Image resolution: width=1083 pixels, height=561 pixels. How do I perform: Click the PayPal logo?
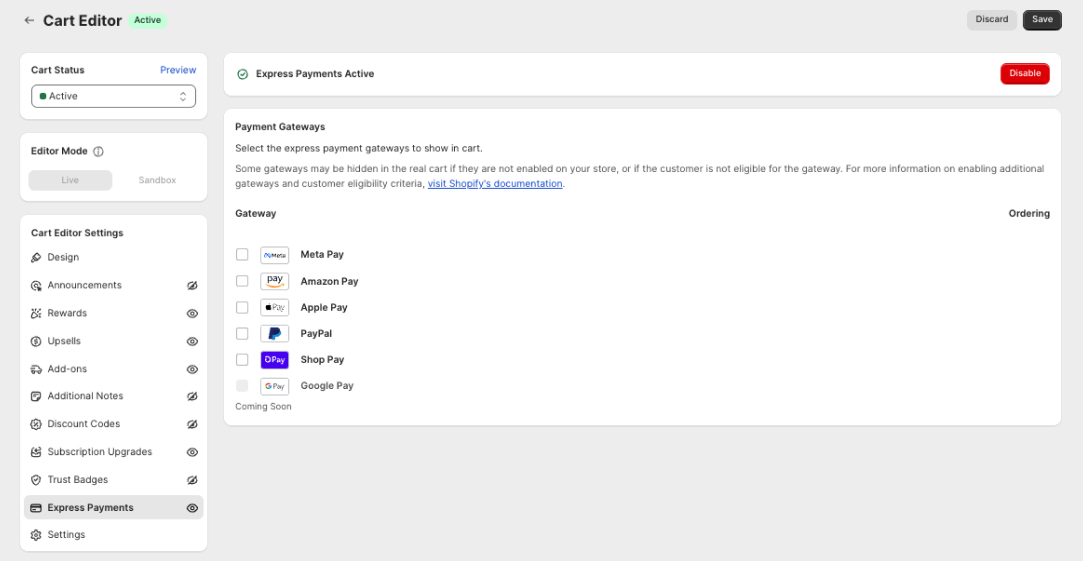(274, 334)
